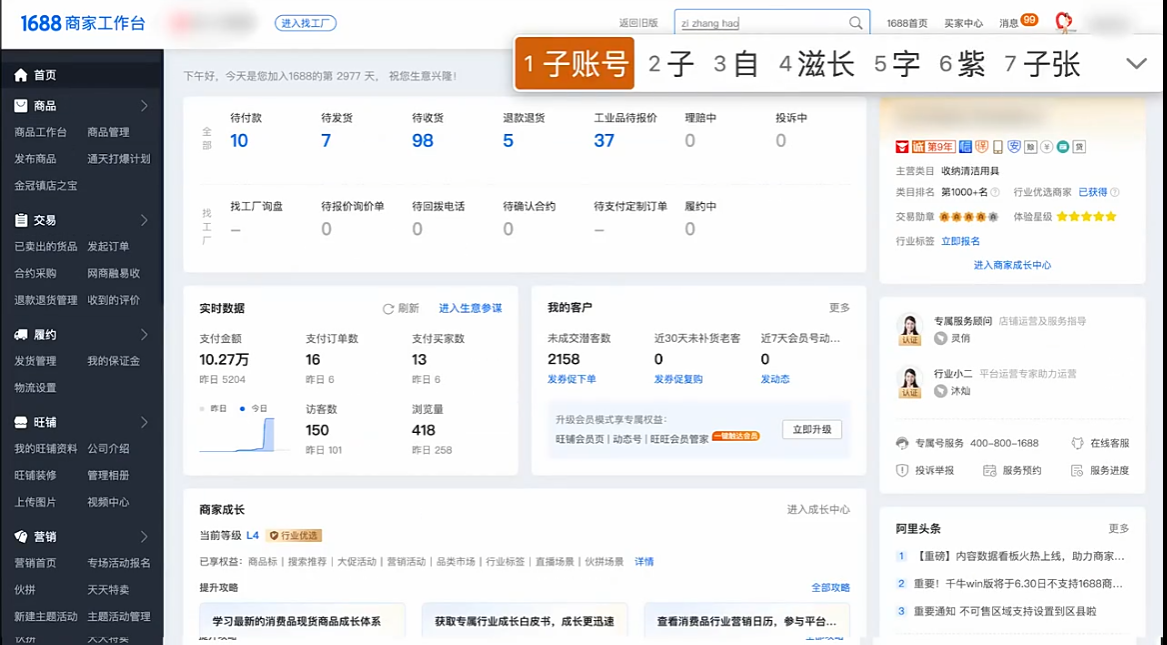Expand the 营销 sidebar section arrow
This screenshot has width=1167, height=645.
tap(144, 537)
